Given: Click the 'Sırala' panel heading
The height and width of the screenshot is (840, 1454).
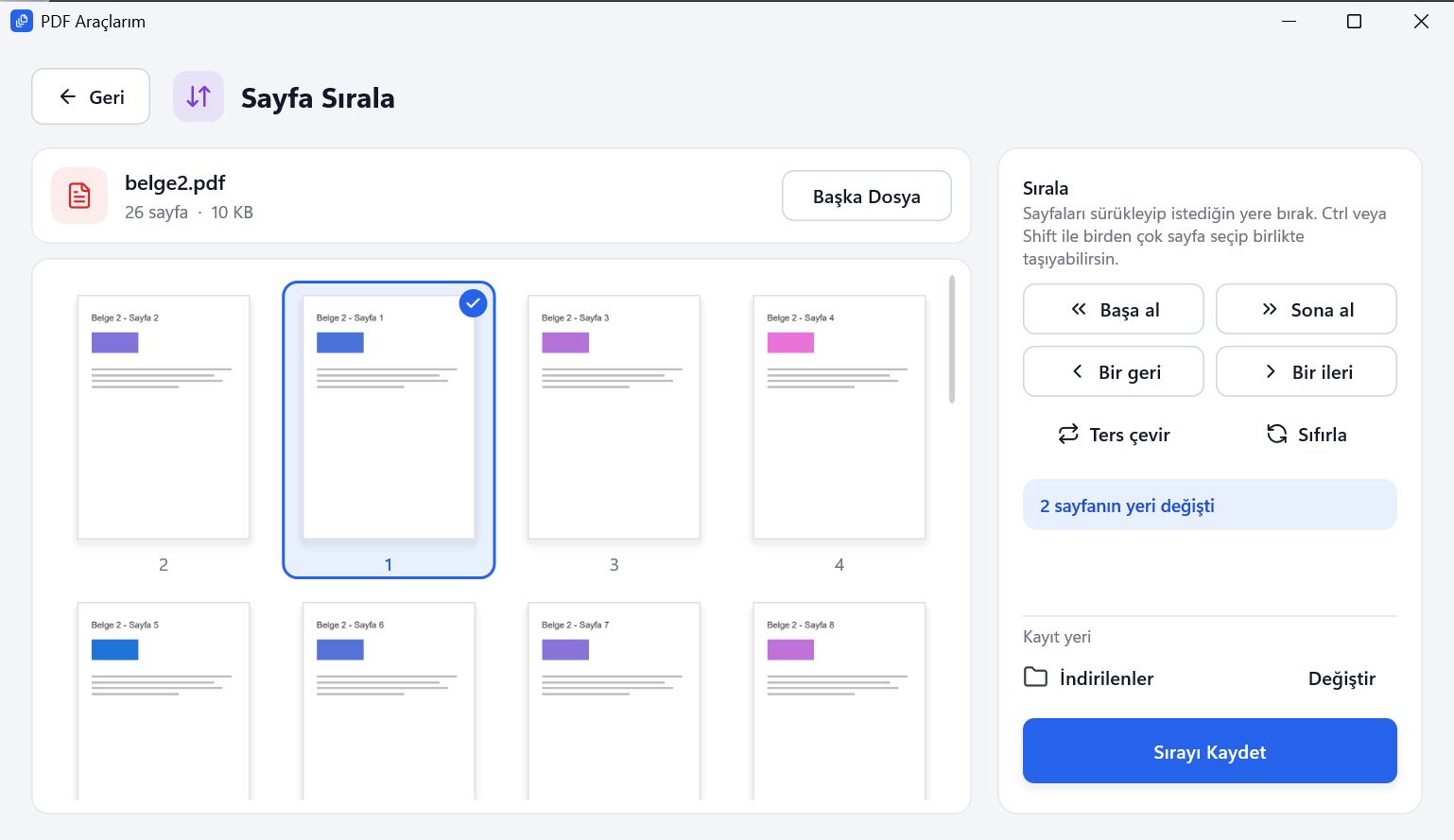Looking at the screenshot, I should point(1046,188).
